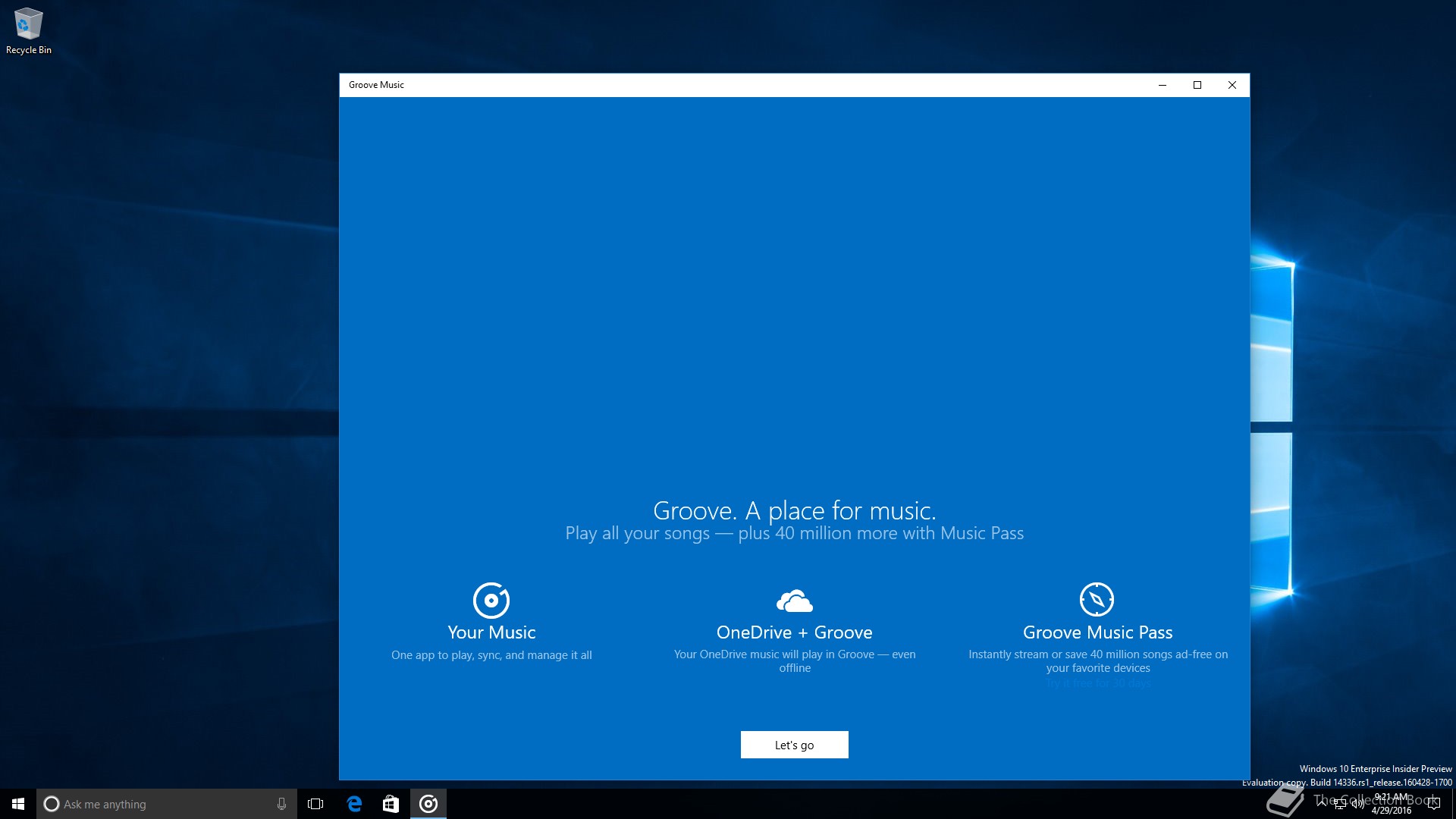Minimize the Groove Music window

coord(1163,85)
